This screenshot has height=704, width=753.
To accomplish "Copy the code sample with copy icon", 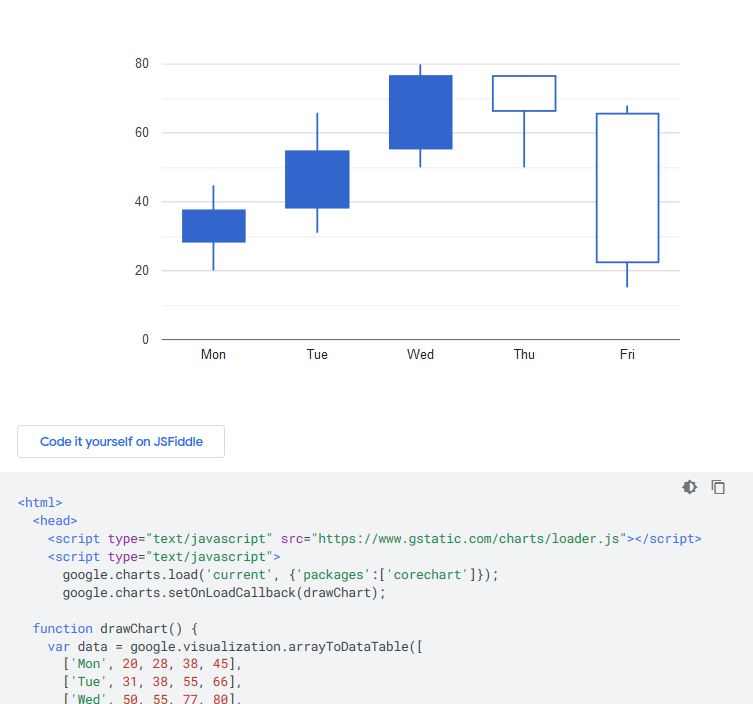I will 718,487.
